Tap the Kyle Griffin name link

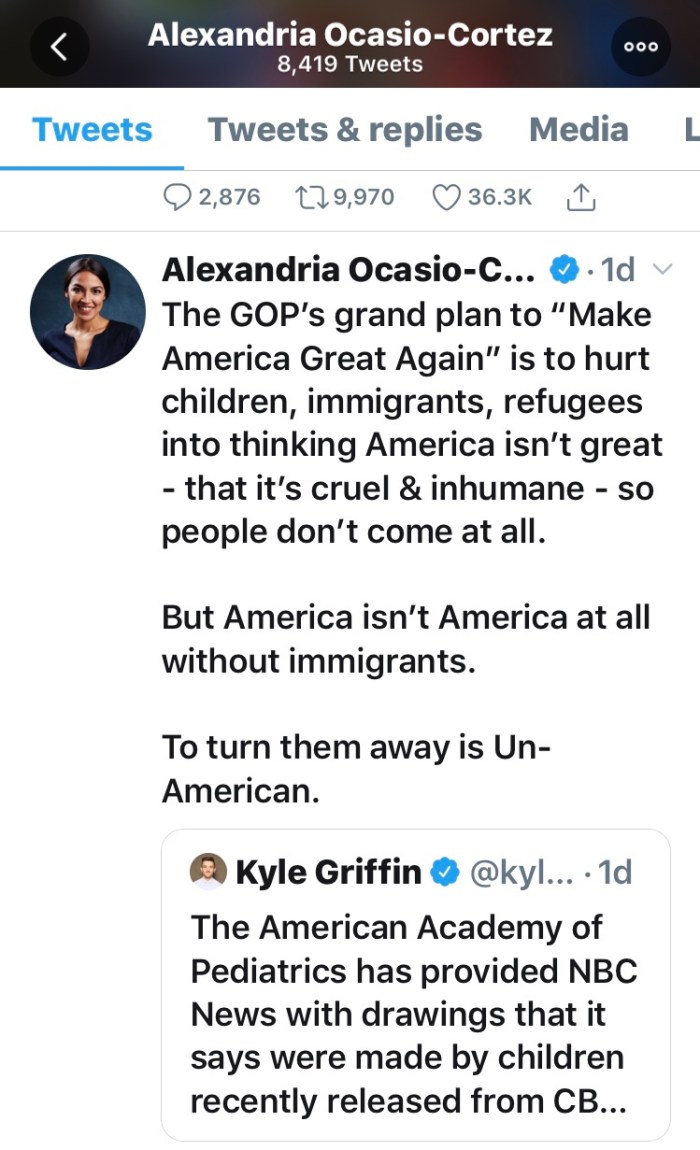(x=328, y=873)
